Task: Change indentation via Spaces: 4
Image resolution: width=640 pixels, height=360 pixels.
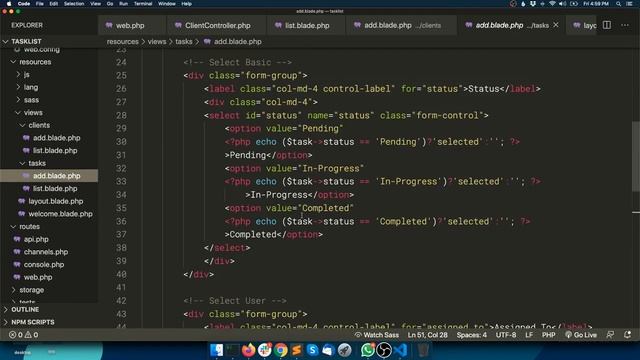Action: coord(471,335)
